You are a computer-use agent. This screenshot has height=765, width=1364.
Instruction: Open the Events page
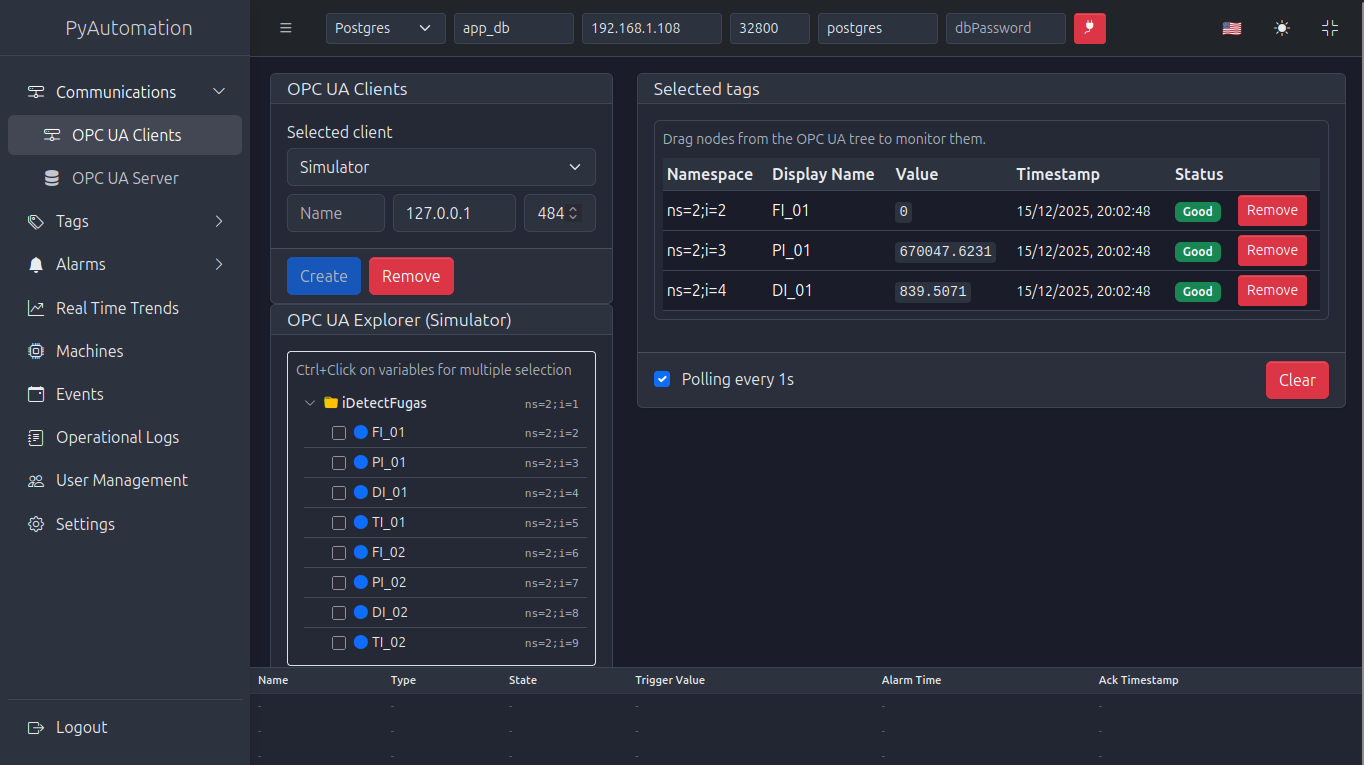click(x=125, y=394)
